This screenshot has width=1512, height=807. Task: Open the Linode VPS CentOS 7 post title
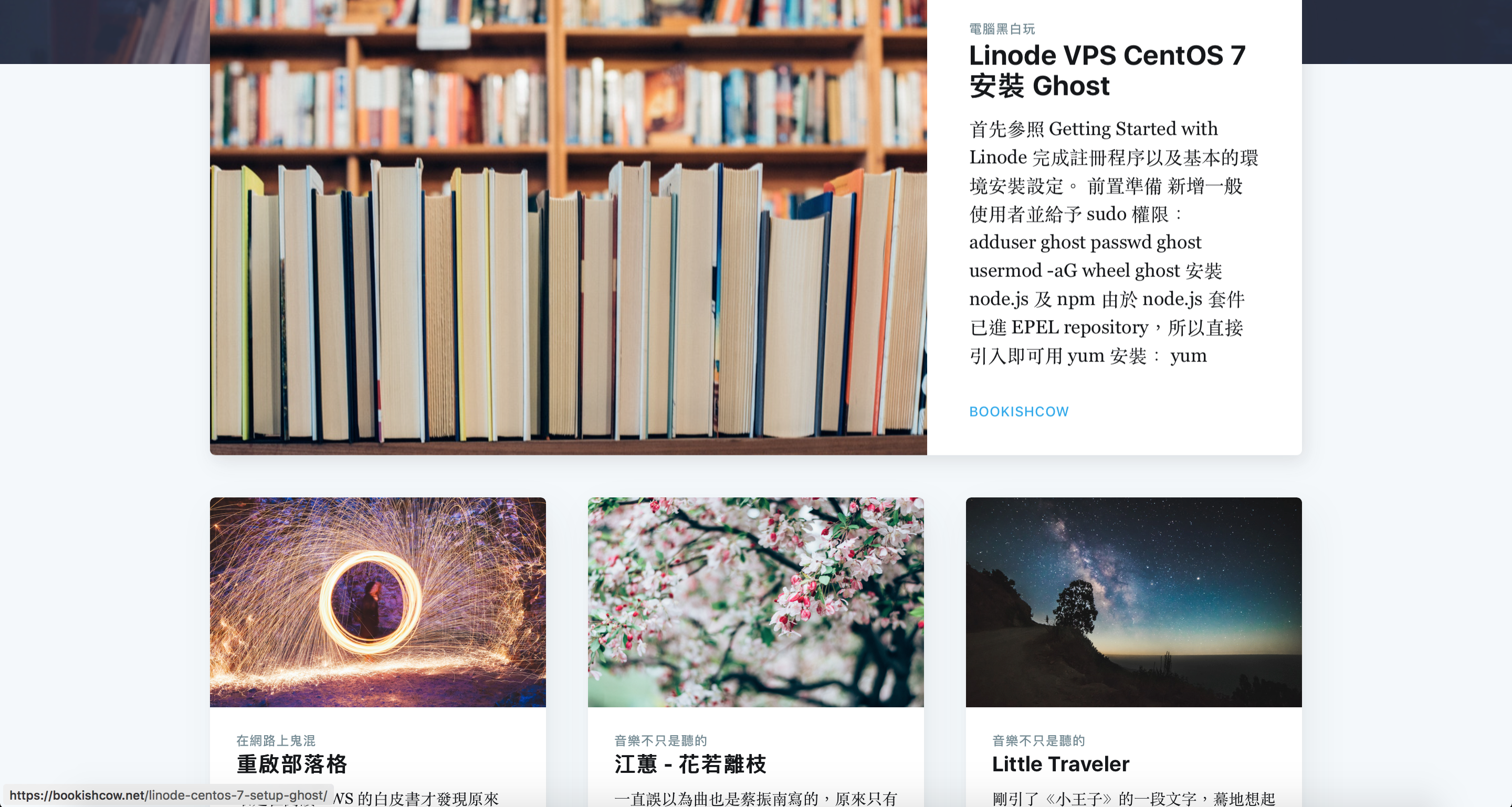[x=1107, y=70]
